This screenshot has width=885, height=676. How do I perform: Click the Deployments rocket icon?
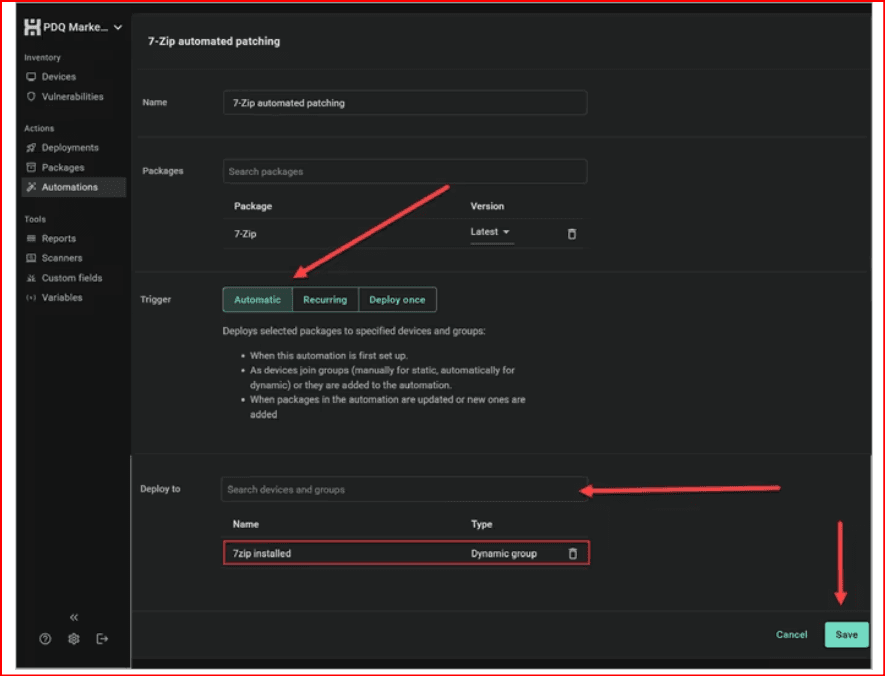(x=31, y=148)
